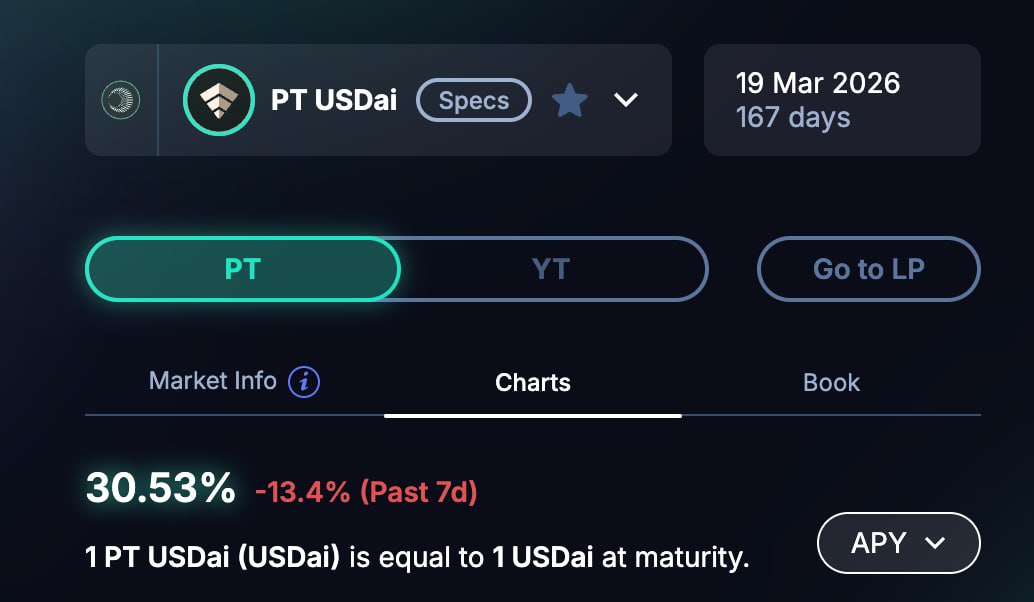Viewport: 1034px width, 602px height.
Task: Click the 30.53% APY value
Action: coord(160,488)
